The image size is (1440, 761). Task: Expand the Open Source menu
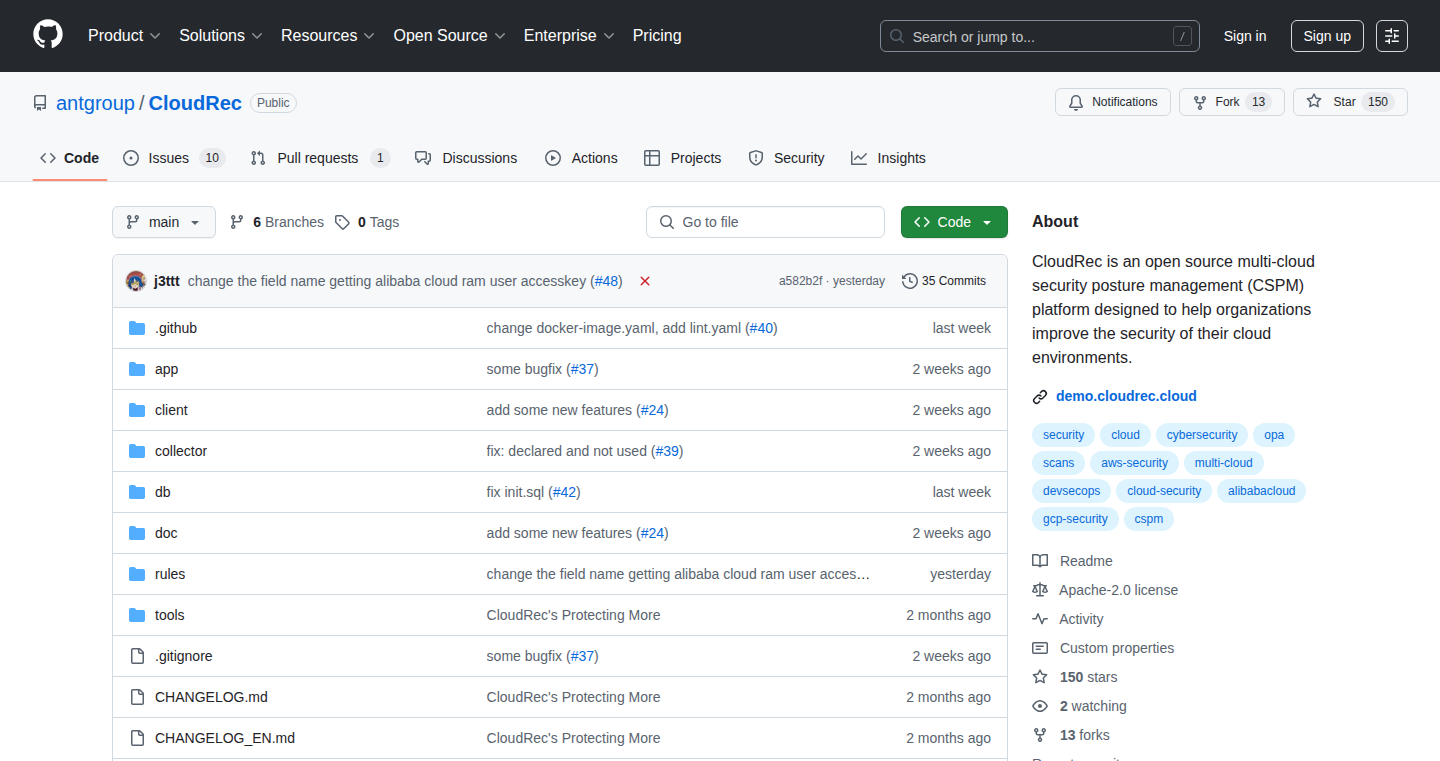point(449,36)
